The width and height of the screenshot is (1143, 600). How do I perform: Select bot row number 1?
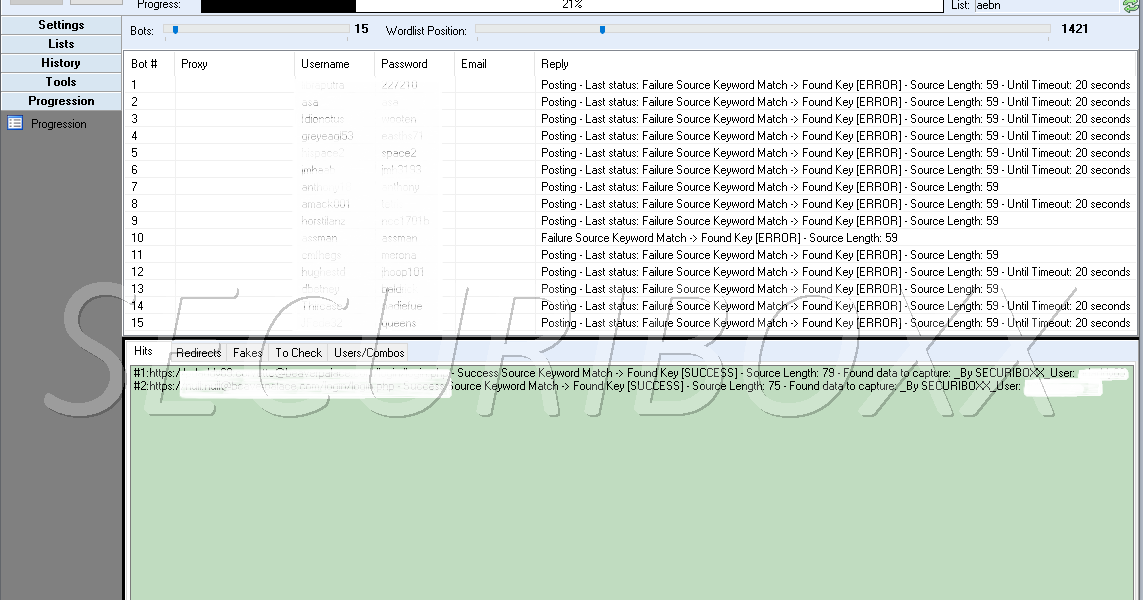point(631,85)
